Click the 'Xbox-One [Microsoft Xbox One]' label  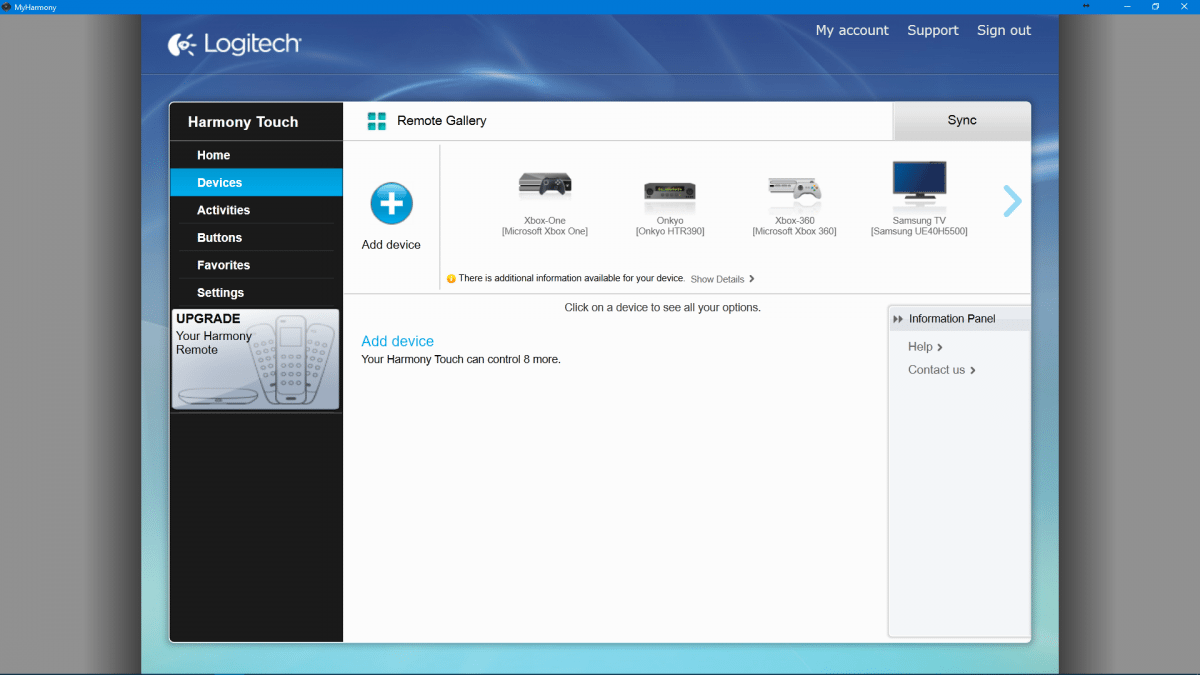tap(545, 226)
